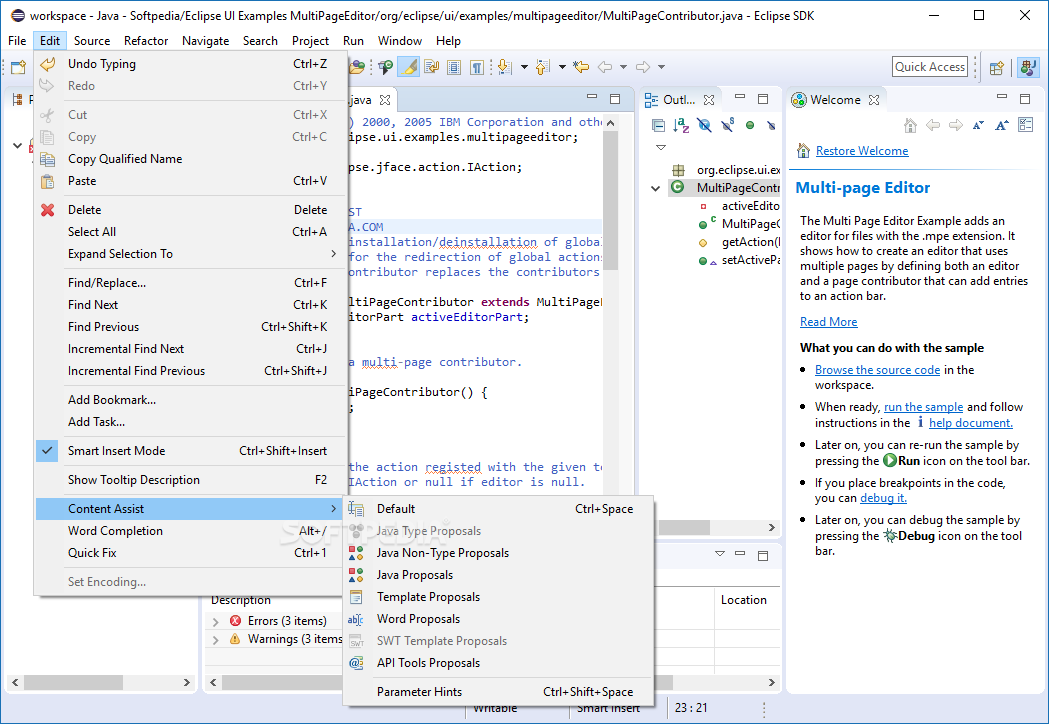Click the Back navigation arrow in main toolbar

[605, 67]
